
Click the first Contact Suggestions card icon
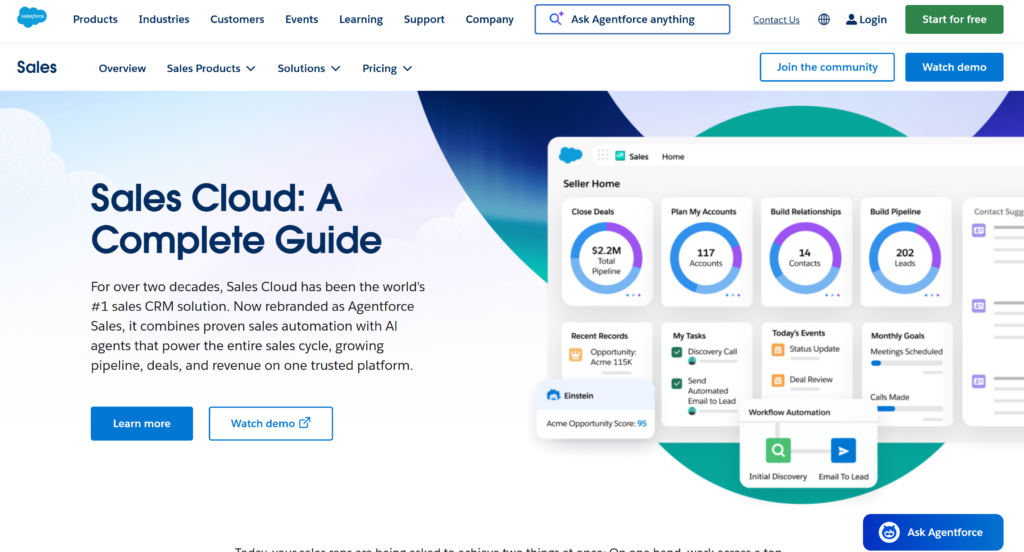pos(978,230)
